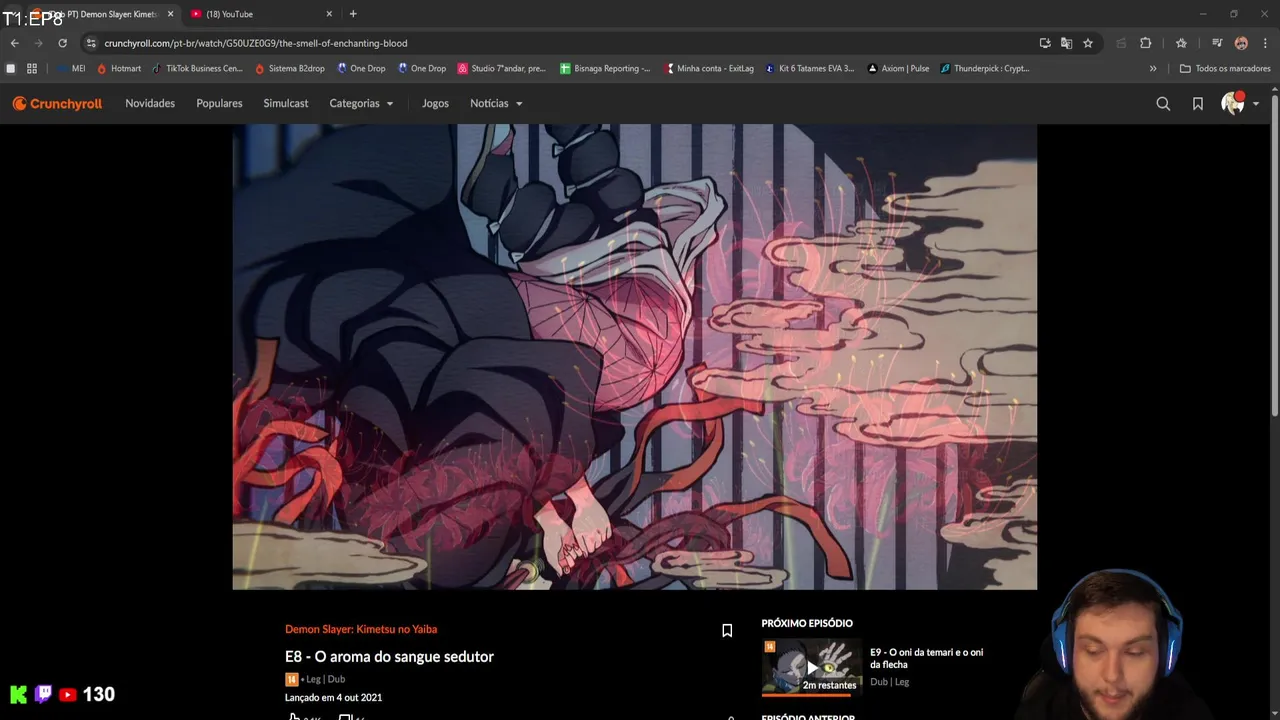Image resolution: width=1280 pixels, height=720 pixels.
Task: Close the Demon Slayer tab
Action: (170, 14)
